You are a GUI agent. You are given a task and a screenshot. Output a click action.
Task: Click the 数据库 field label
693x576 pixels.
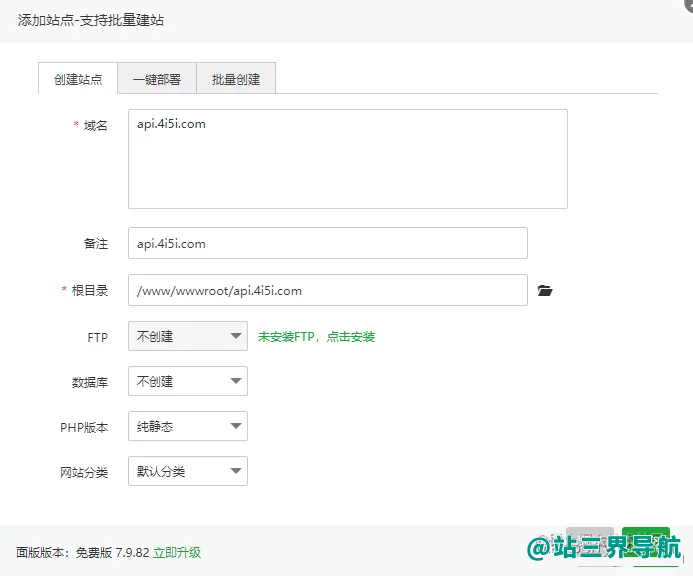coord(90,382)
